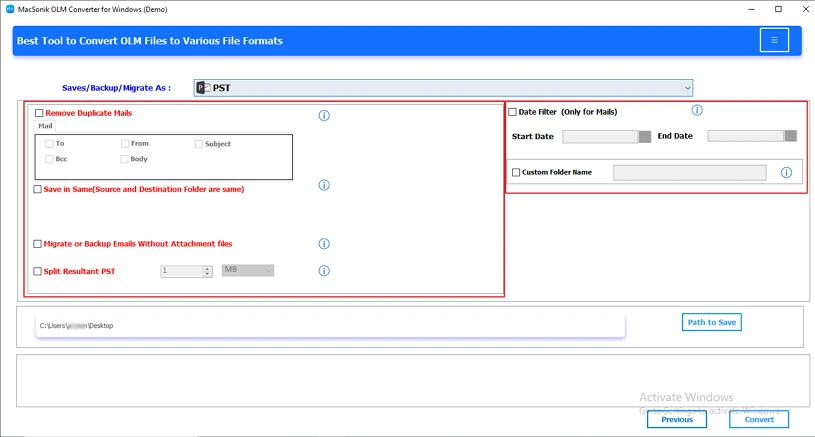Click the MacSonik app icon in title bar
This screenshot has width=815, height=437.
(x=10, y=9)
